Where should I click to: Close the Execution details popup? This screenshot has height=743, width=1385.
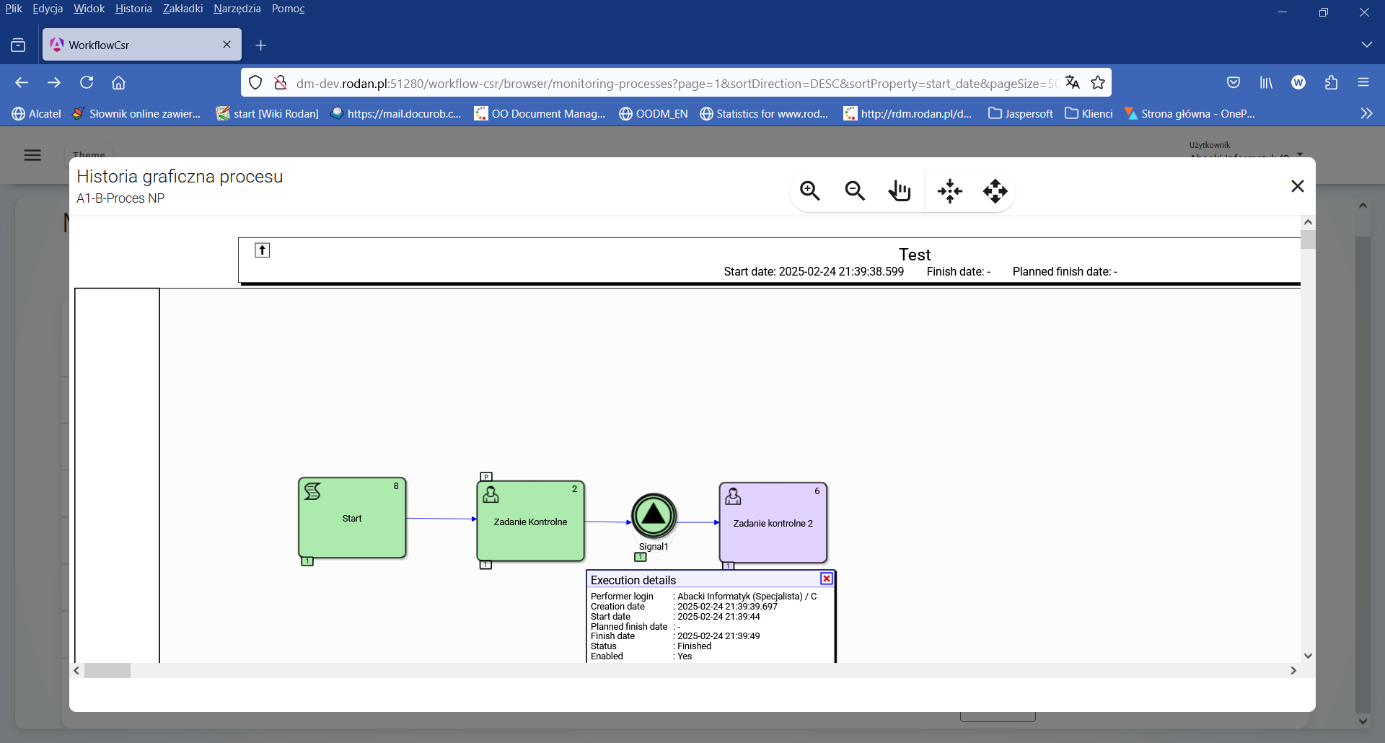click(x=825, y=579)
